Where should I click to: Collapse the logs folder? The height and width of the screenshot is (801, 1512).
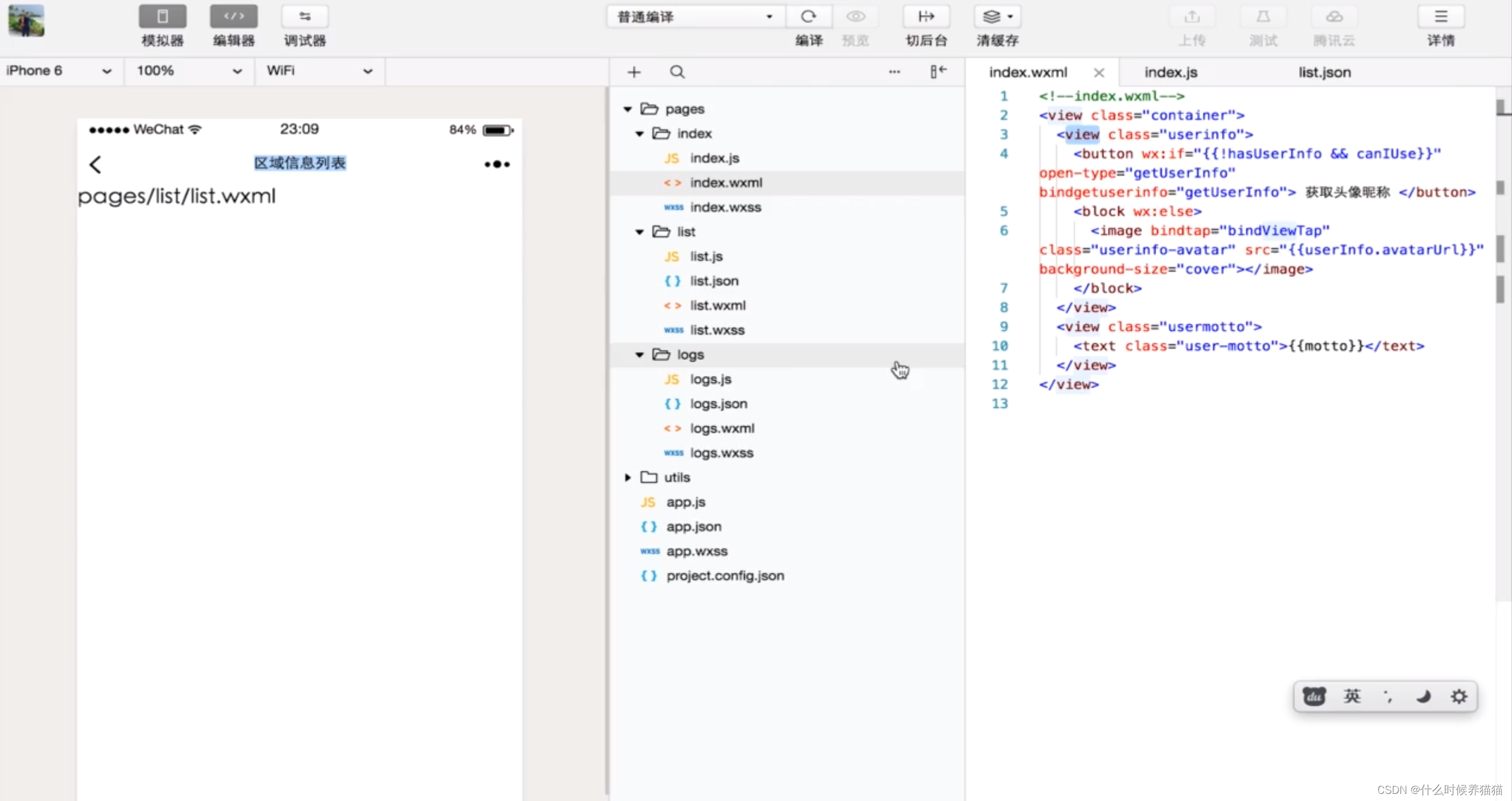pos(639,355)
